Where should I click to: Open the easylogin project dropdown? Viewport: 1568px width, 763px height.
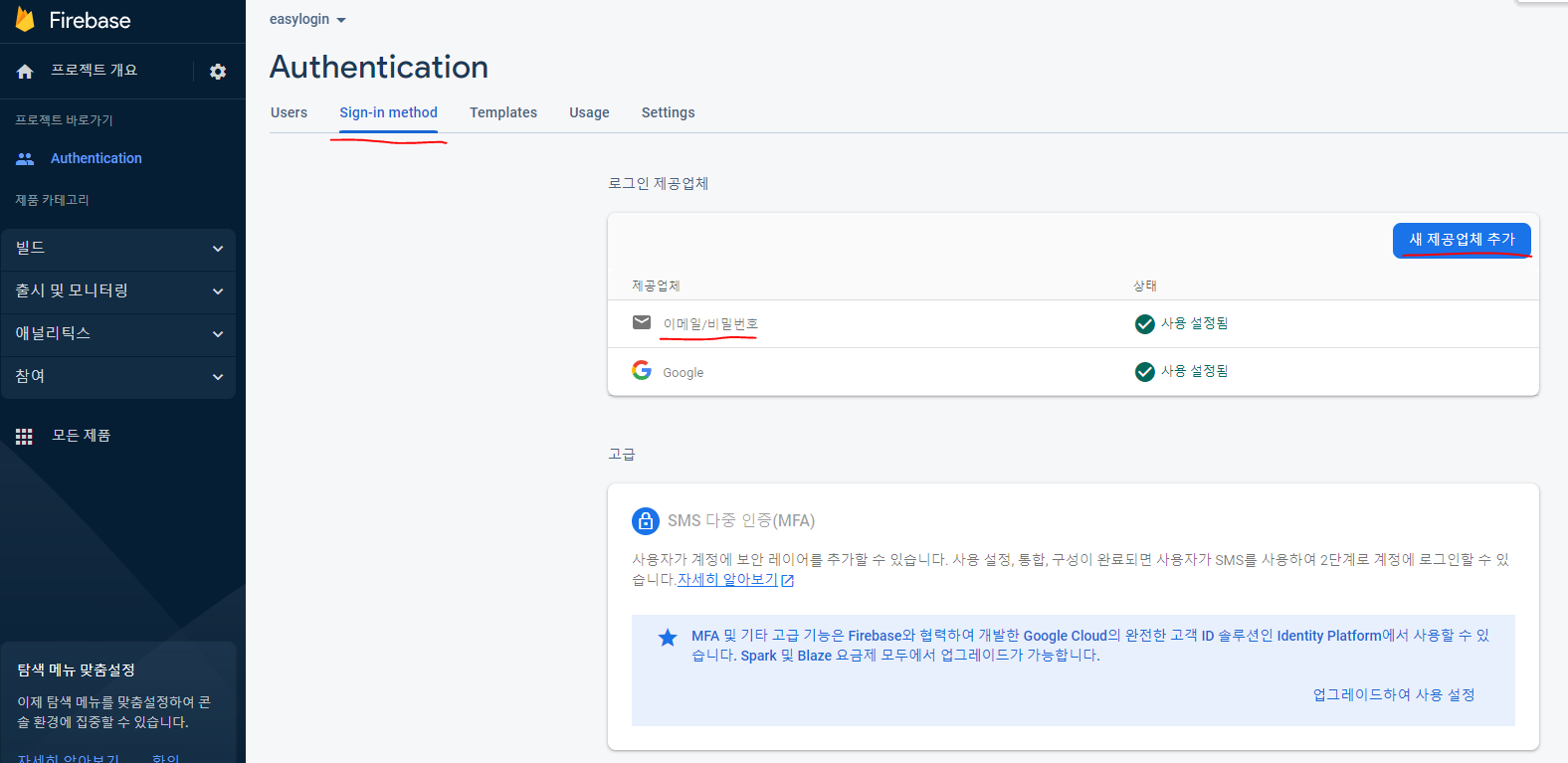(307, 20)
